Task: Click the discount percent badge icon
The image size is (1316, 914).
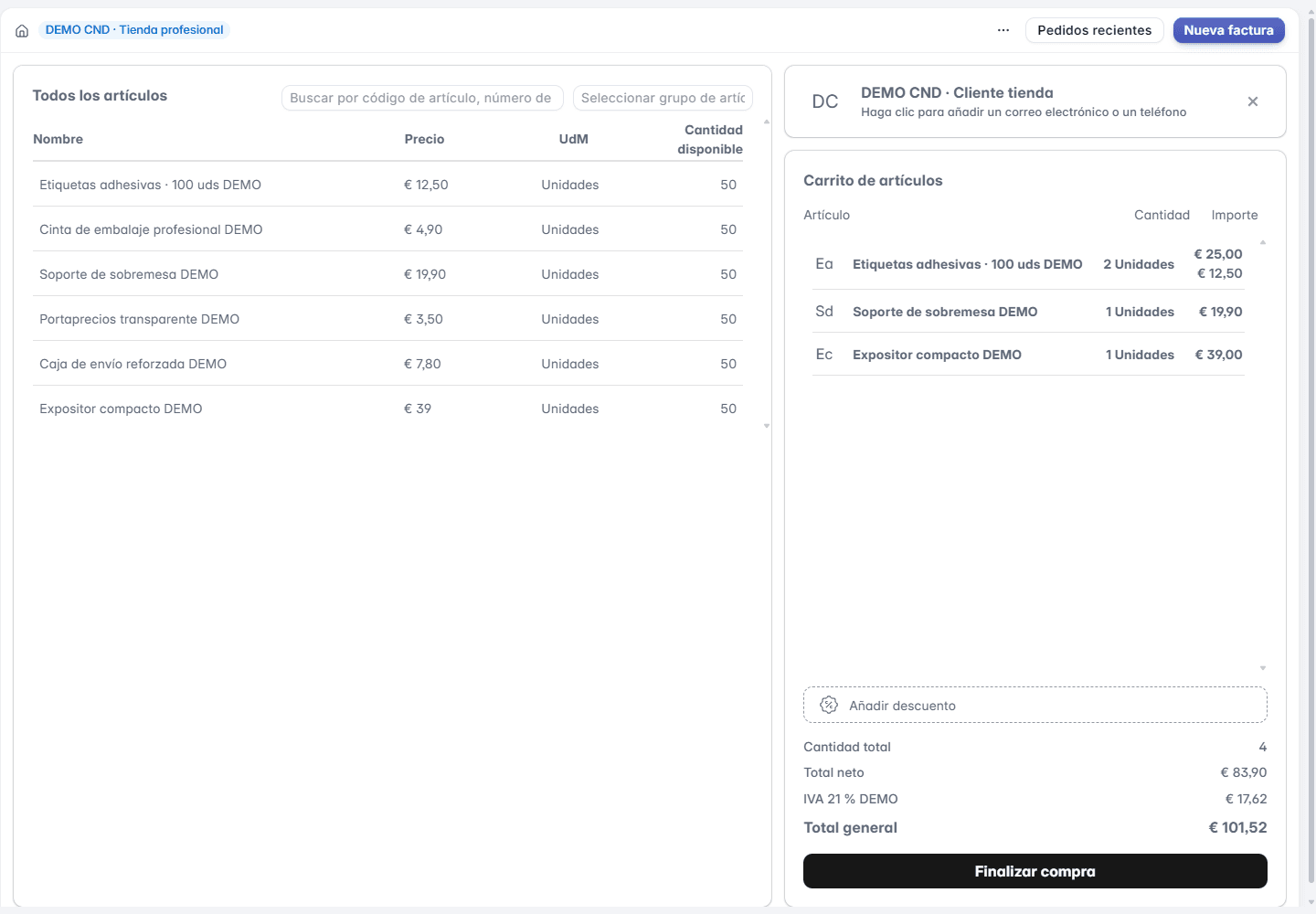Action: (829, 705)
